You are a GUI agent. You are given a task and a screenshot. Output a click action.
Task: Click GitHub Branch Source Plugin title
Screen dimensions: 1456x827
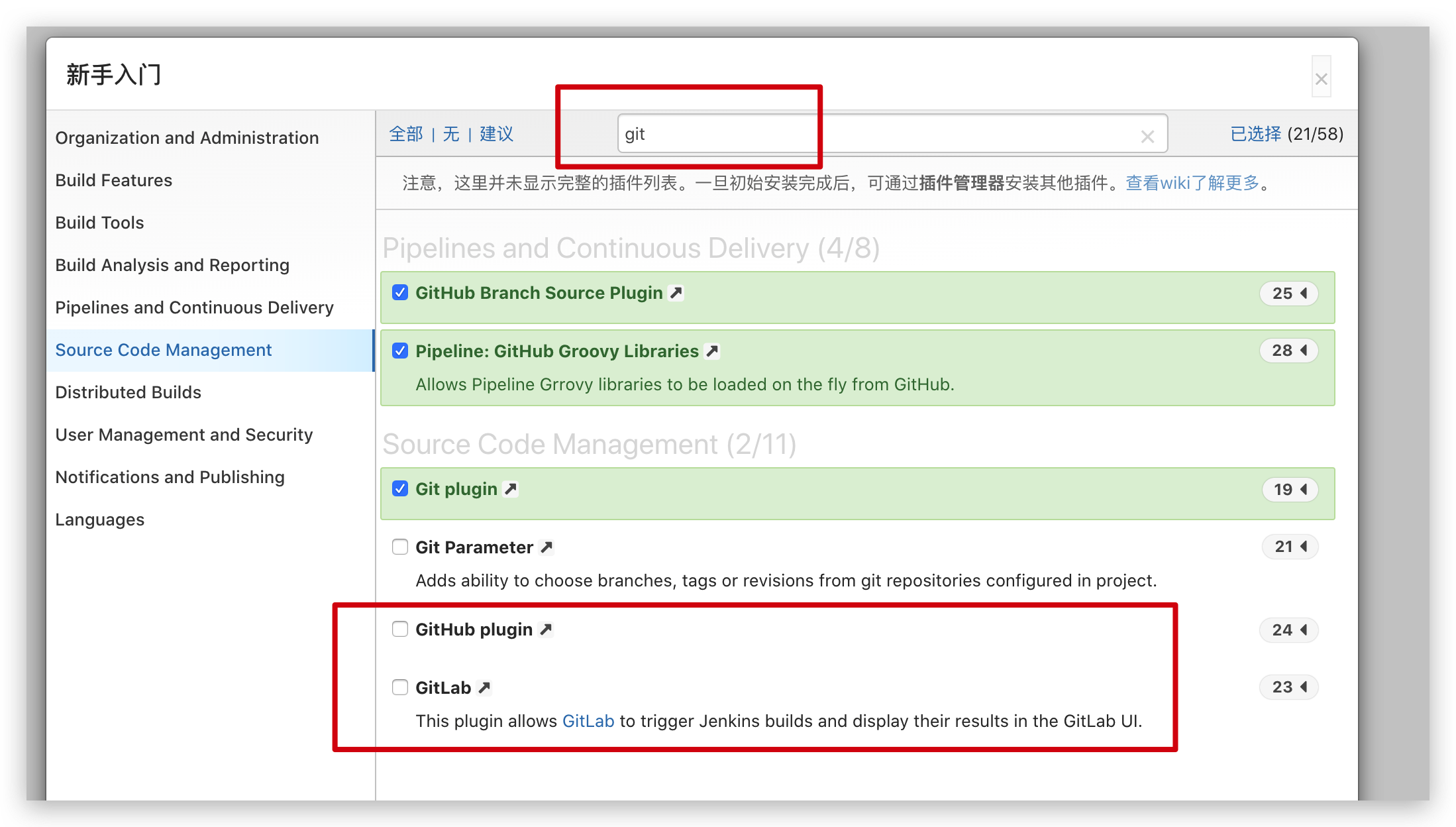point(539,293)
